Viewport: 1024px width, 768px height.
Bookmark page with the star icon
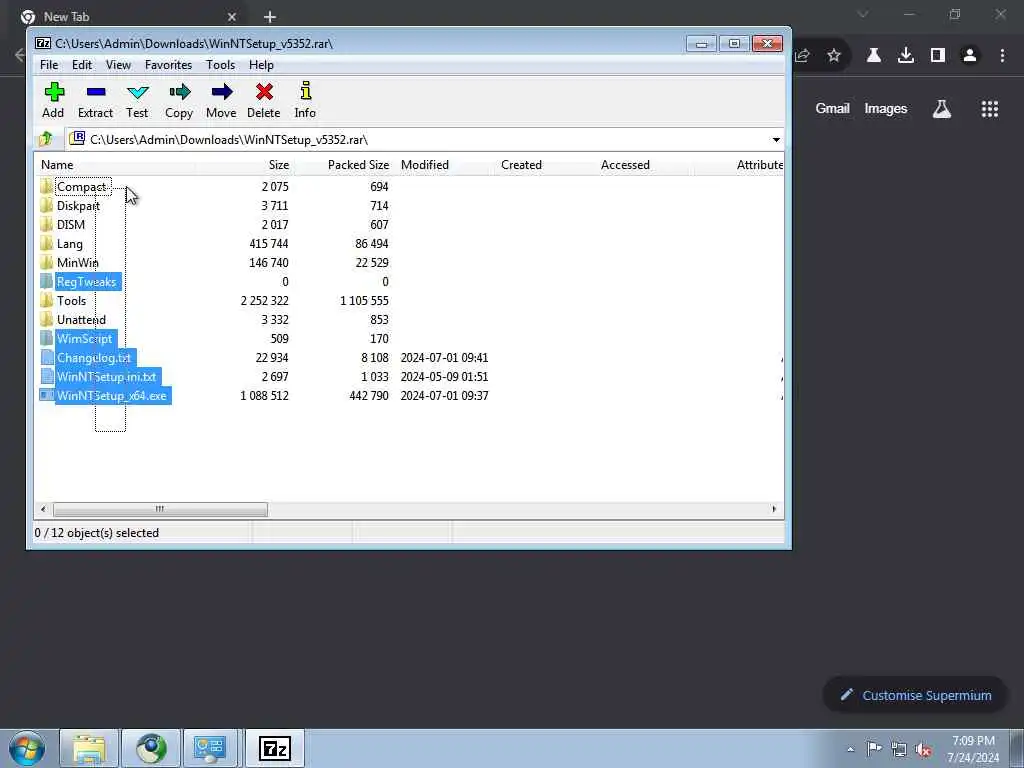coord(834,56)
